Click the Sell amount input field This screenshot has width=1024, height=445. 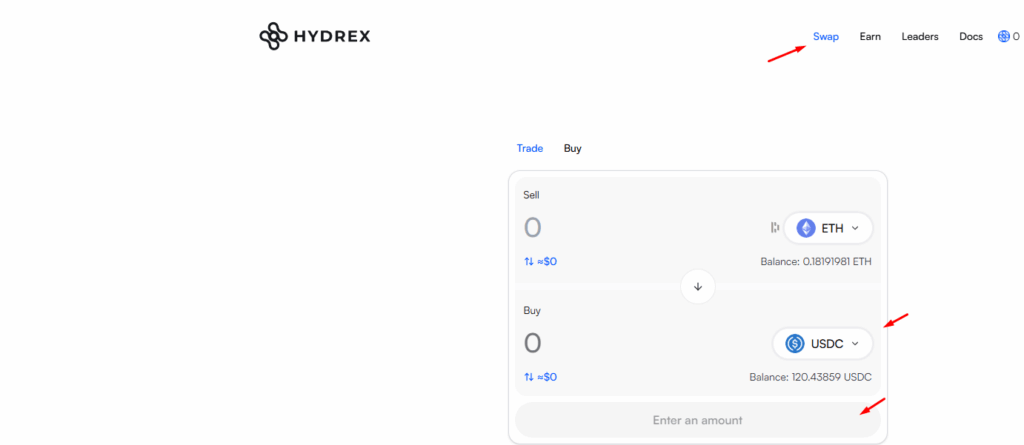tap(640, 228)
